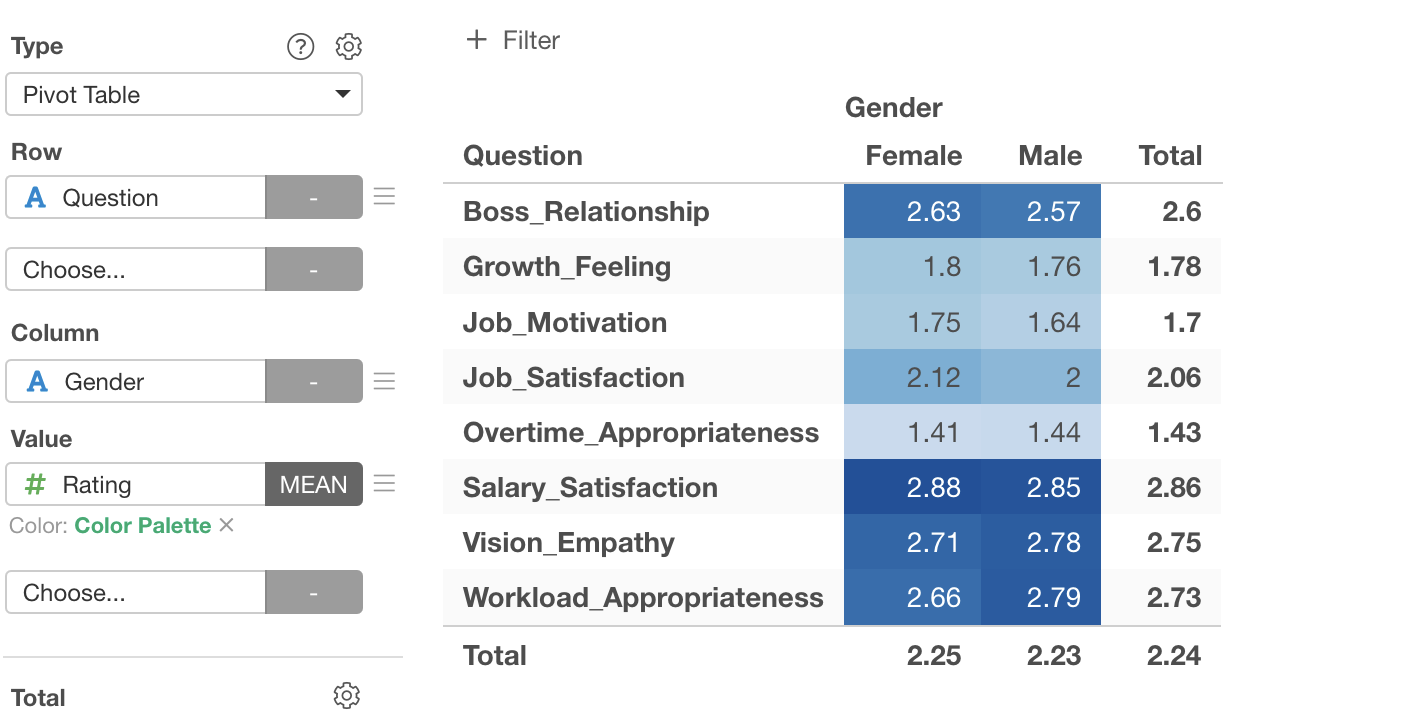Remove the Color Palette setting
Screen dimensions: 1416x716
pos(227,525)
